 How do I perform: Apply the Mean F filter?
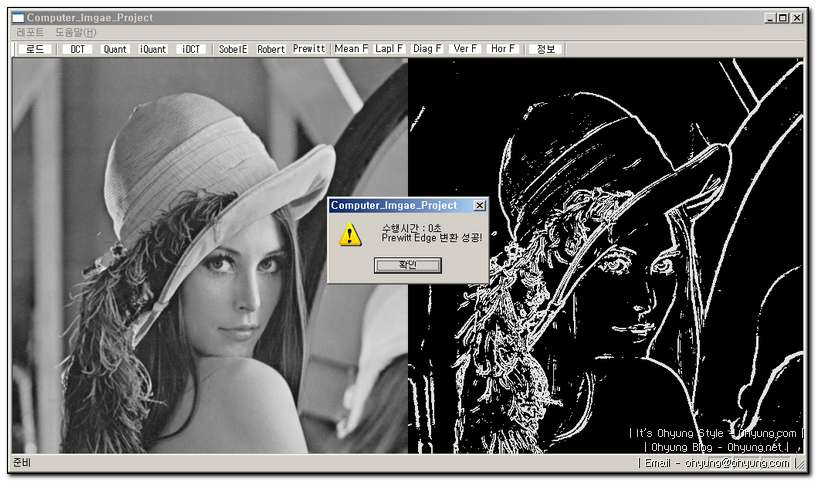click(x=351, y=48)
